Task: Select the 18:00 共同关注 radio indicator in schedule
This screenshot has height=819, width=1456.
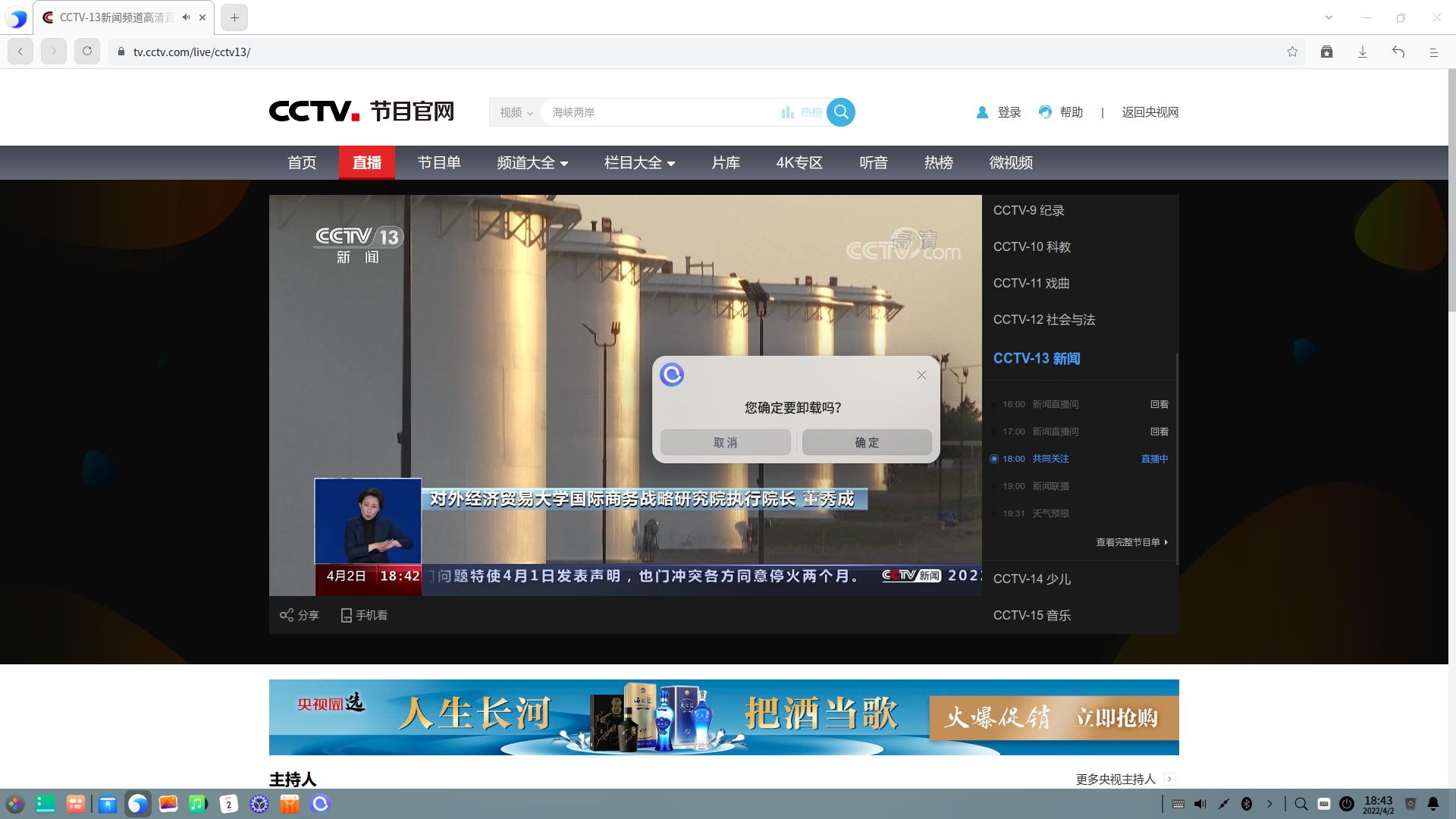Action: (x=994, y=458)
